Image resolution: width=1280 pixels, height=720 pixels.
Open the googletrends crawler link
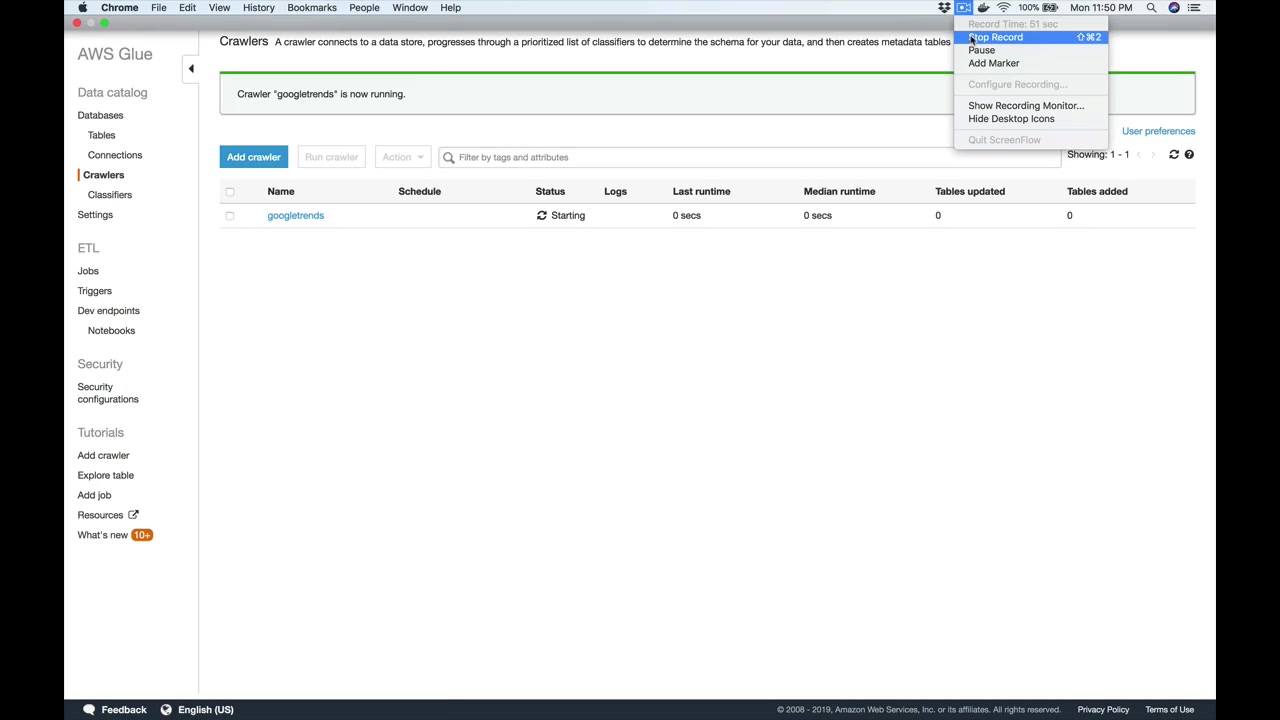pos(295,216)
